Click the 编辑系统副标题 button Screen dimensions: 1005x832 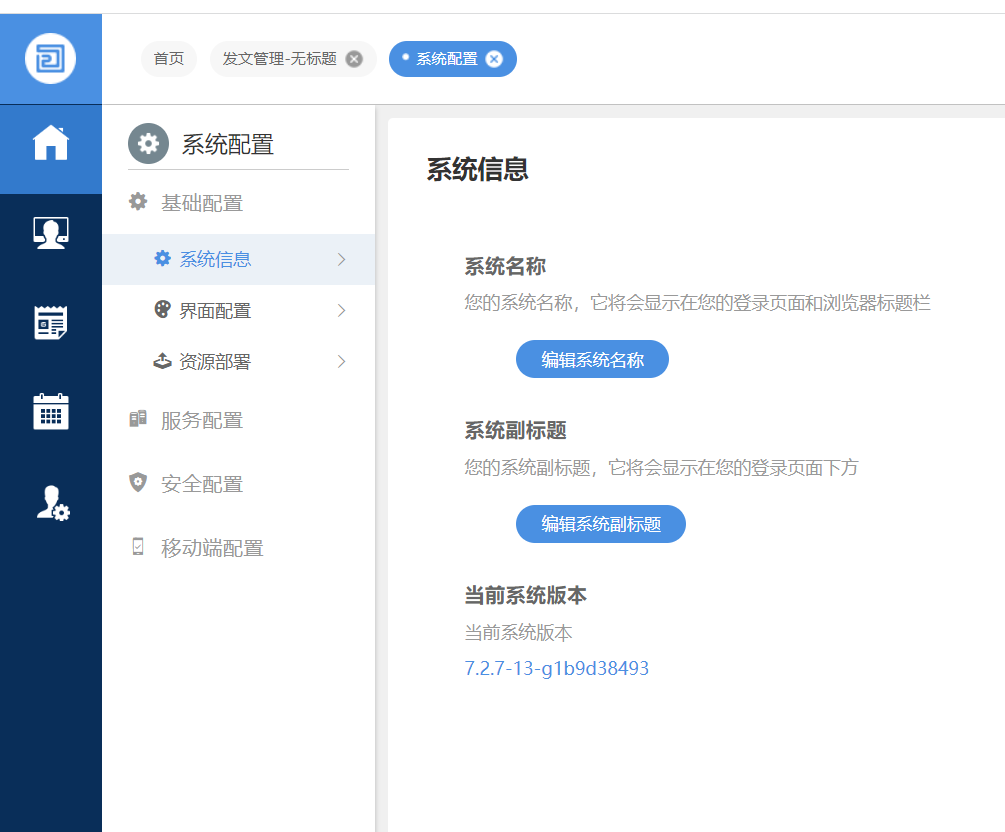click(x=601, y=524)
